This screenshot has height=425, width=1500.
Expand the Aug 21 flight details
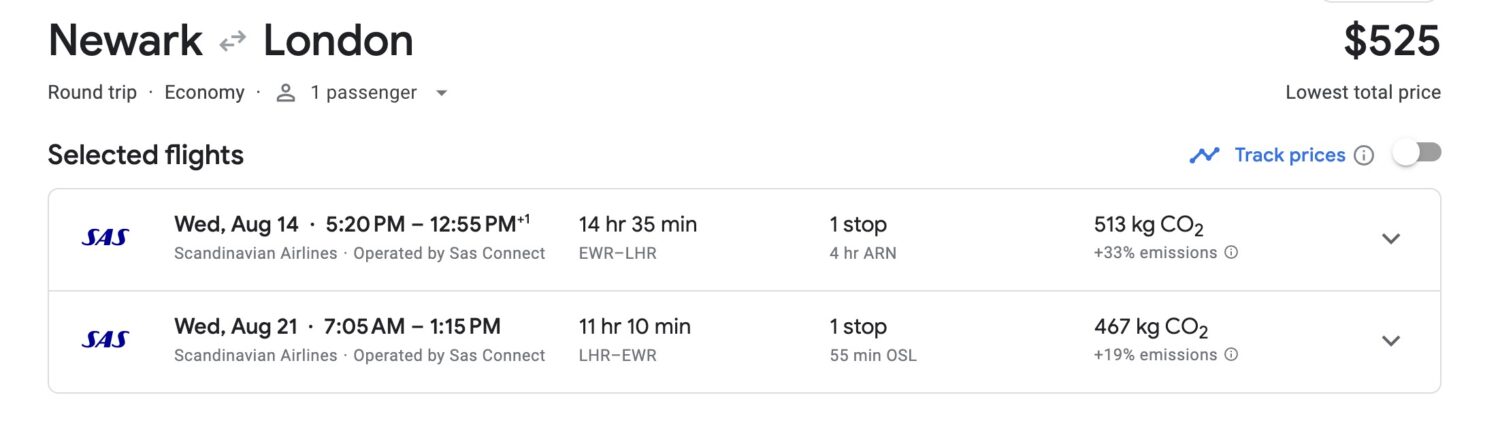tap(1390, 340)
